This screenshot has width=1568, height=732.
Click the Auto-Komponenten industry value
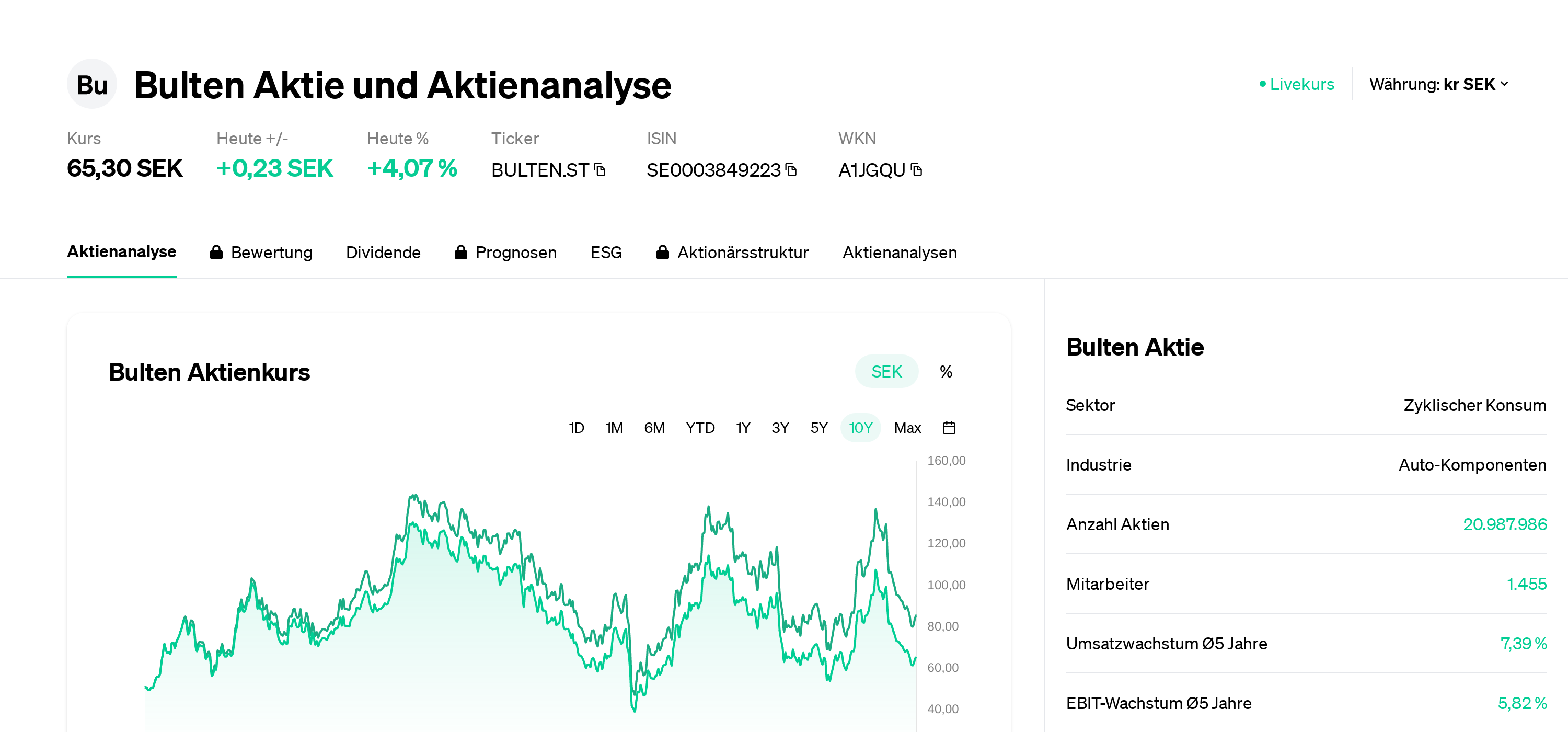[1472, 465]
